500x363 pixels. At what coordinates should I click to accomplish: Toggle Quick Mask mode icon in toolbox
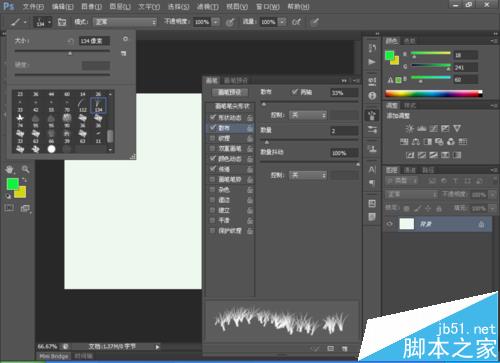point(9,208)
